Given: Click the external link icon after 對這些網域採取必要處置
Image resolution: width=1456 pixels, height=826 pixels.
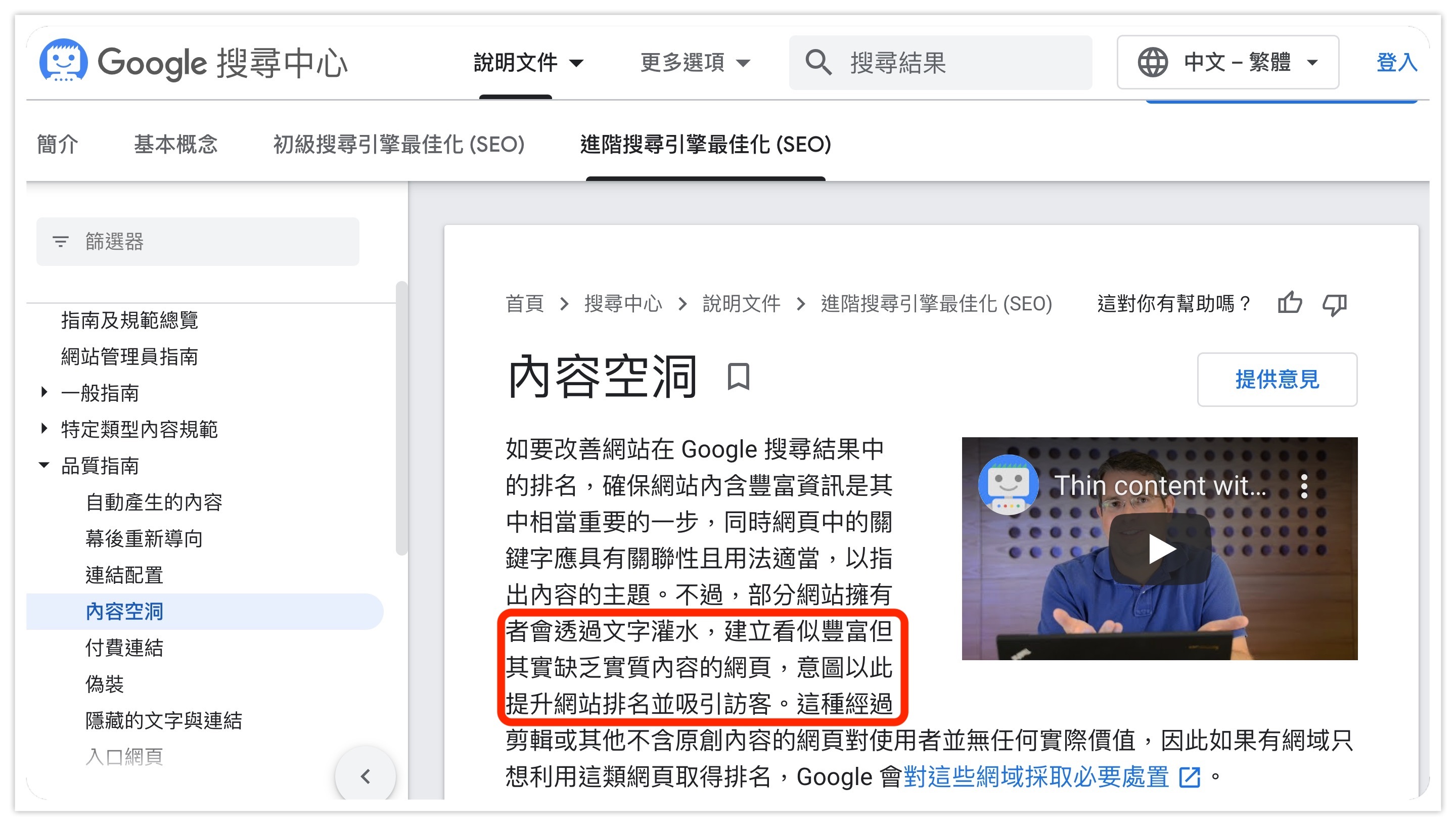Looking at the screenshot, I should coord(1190,777).
